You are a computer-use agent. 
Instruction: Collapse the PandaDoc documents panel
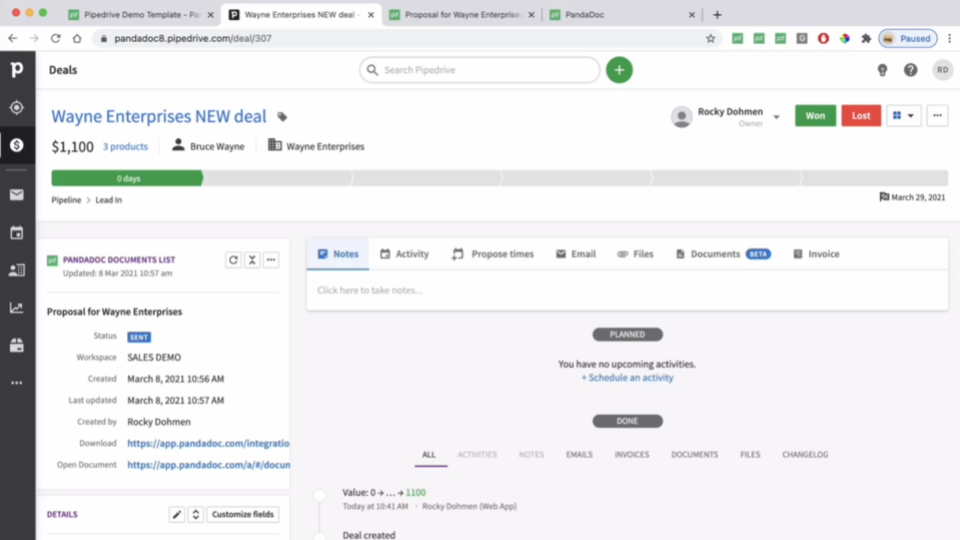point(252,260)
